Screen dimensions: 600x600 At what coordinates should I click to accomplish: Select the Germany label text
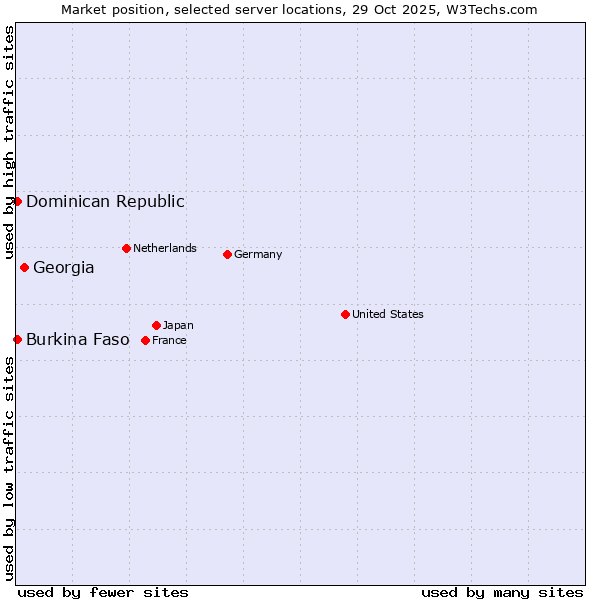(258, 254)
